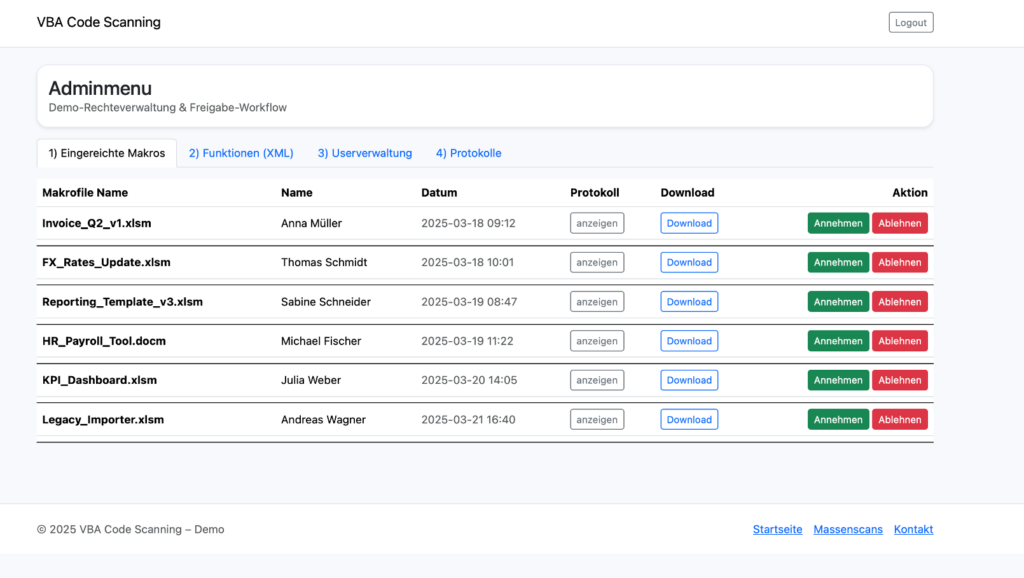The width and height of the screenshot is (1024, 578).
Task: Download KPI_Dashboard.xlsm
Action: (689, 380)
